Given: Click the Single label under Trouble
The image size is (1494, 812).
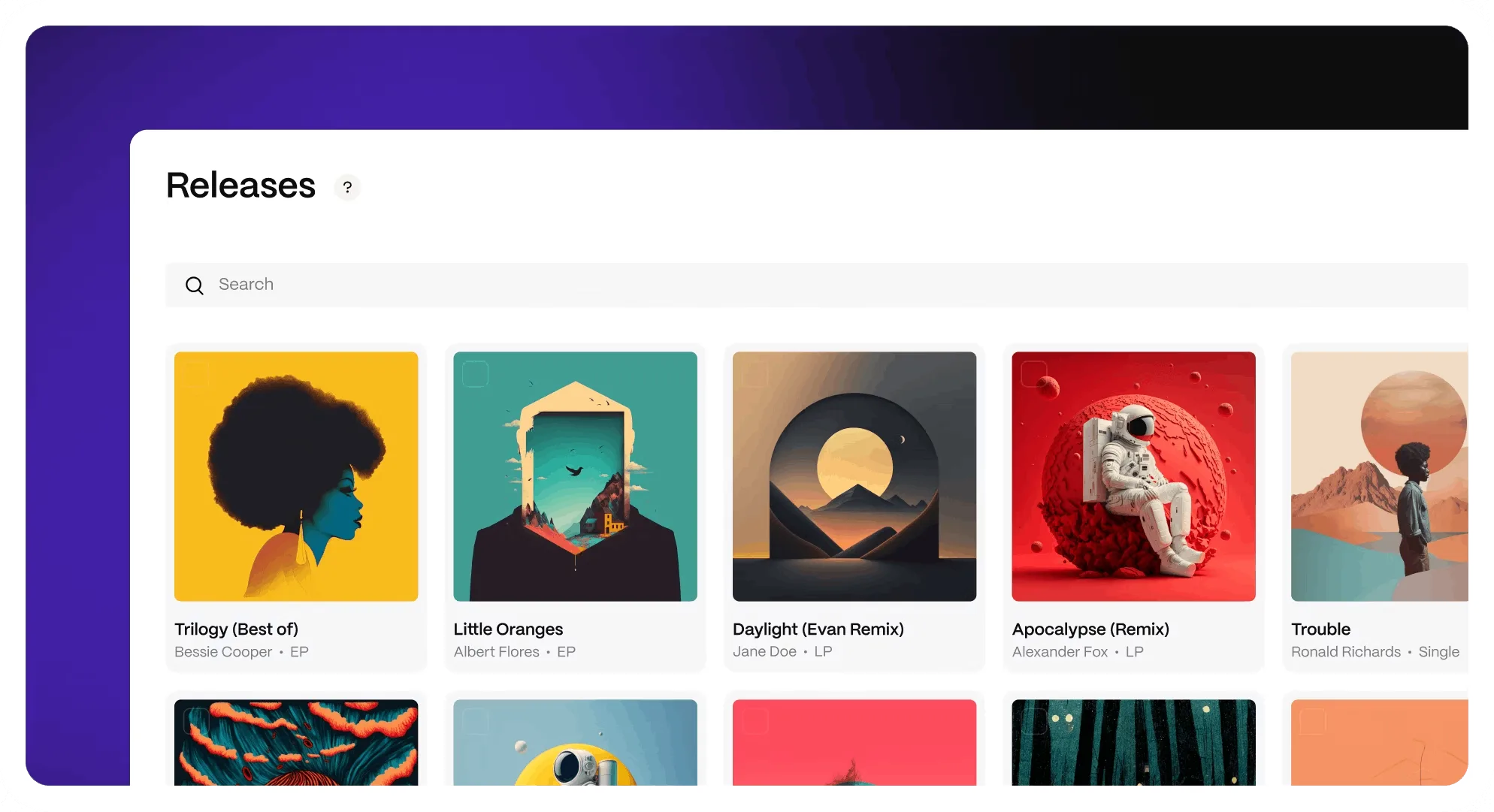Looking at the screenshot, I should (1439, 652).
